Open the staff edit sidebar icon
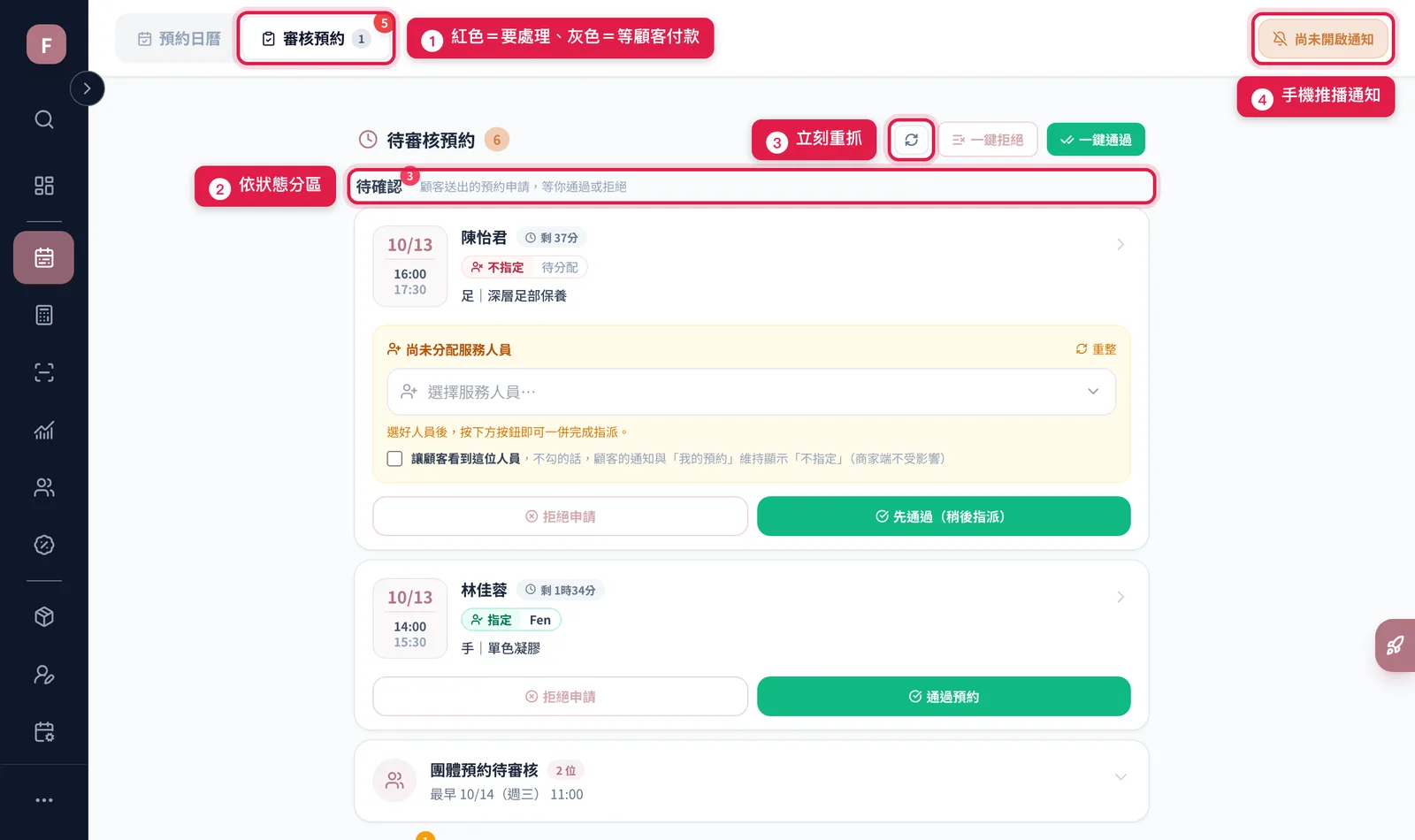The image size is (1415, 840). coord(44,675)
